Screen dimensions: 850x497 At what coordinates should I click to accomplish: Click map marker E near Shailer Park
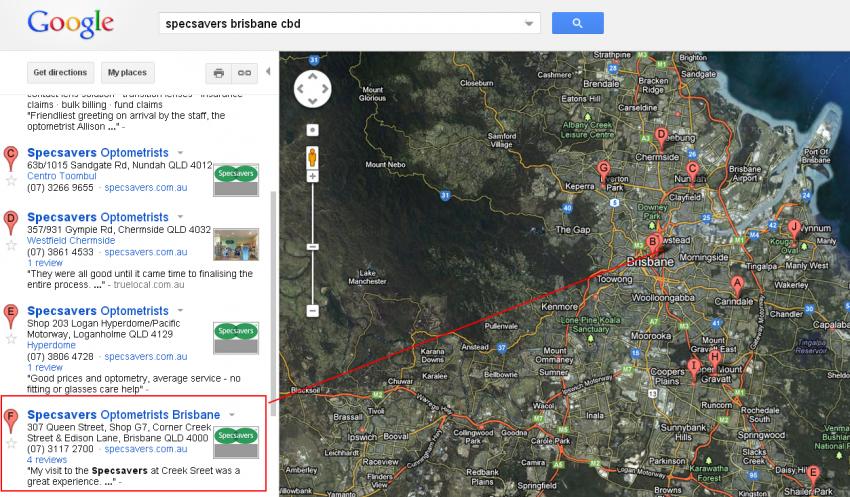tap(813, 476)
